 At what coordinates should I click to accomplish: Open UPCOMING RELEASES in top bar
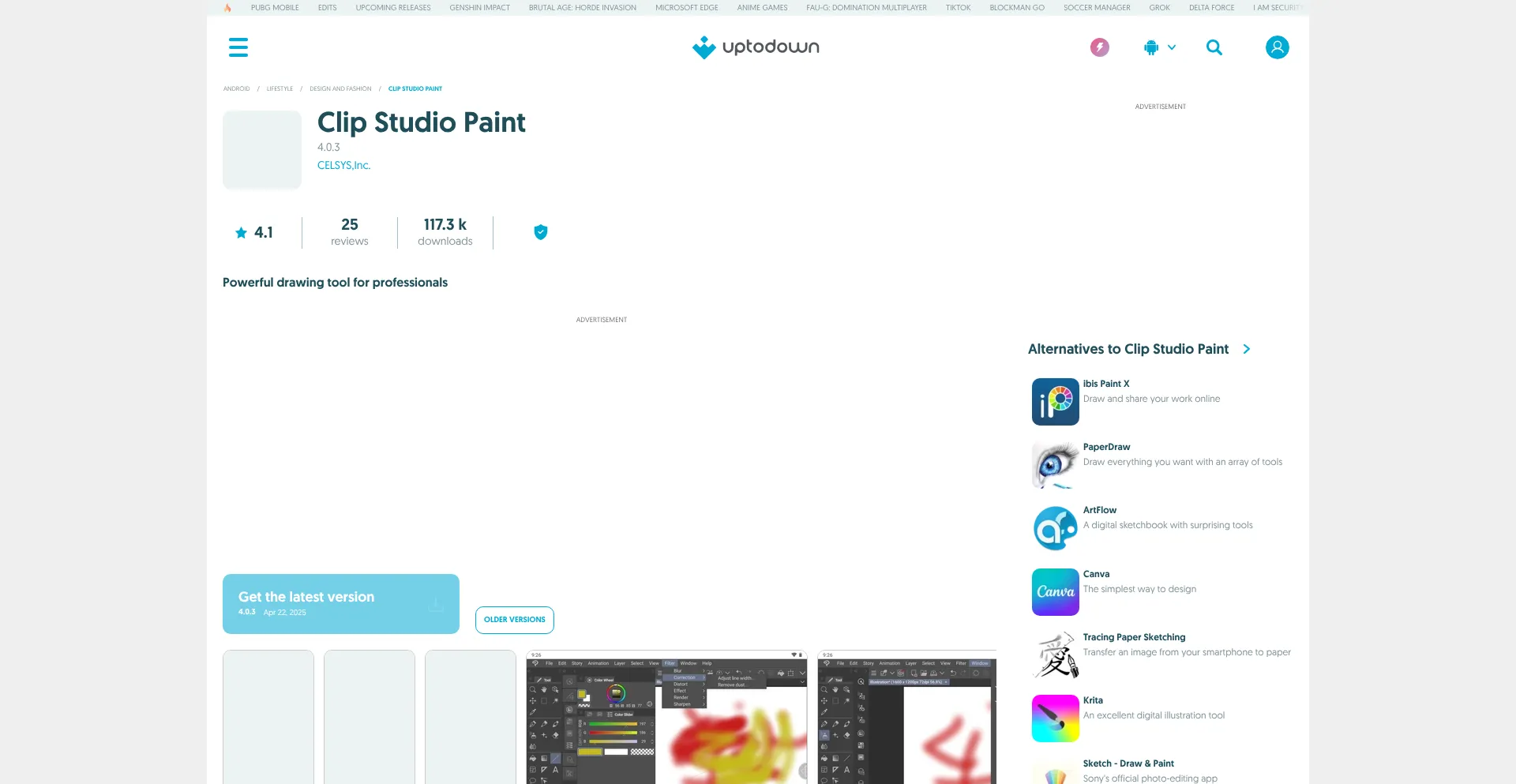click(393, 8)
